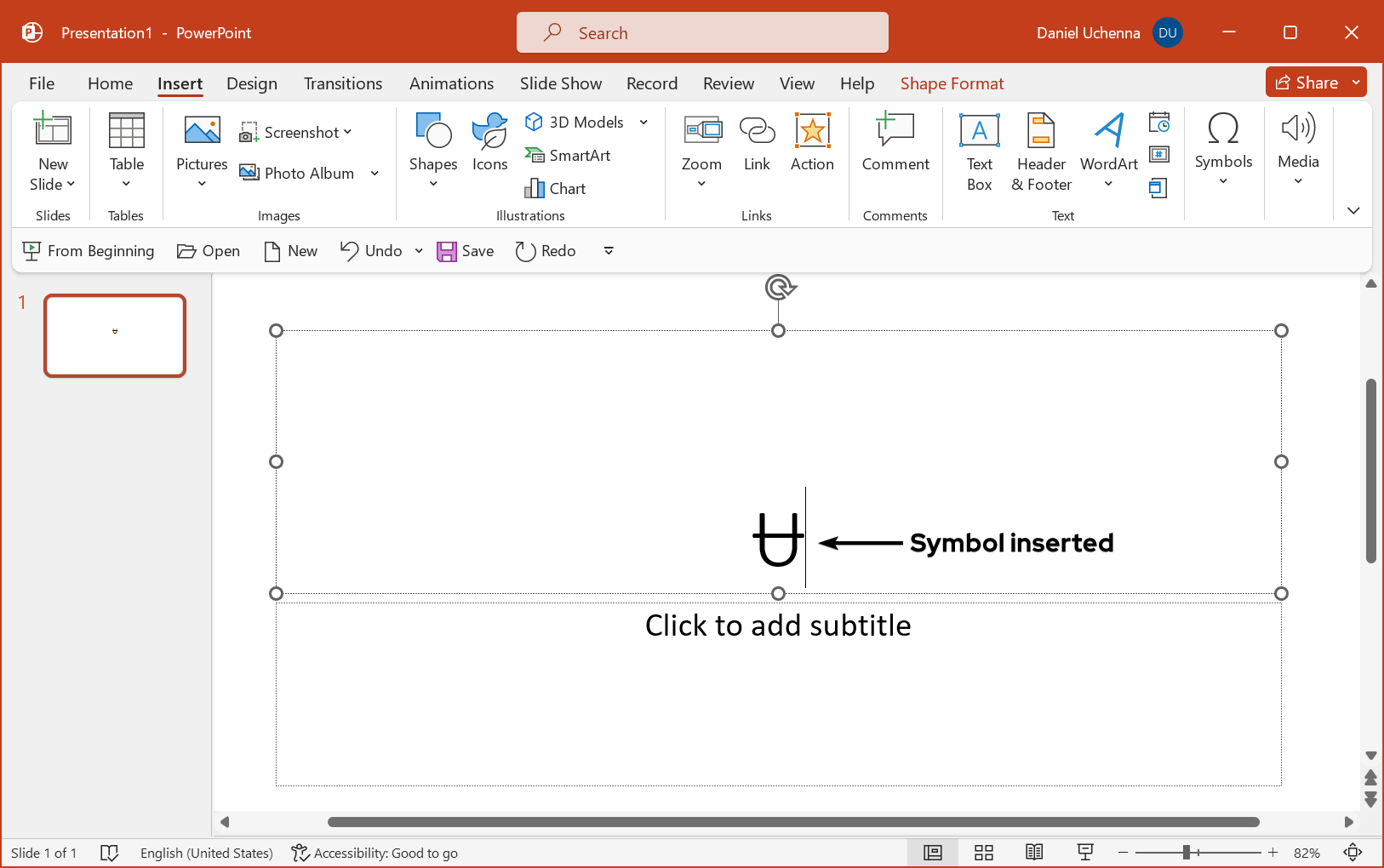
Task: Add a new Comment
Action: coord(895,143)
